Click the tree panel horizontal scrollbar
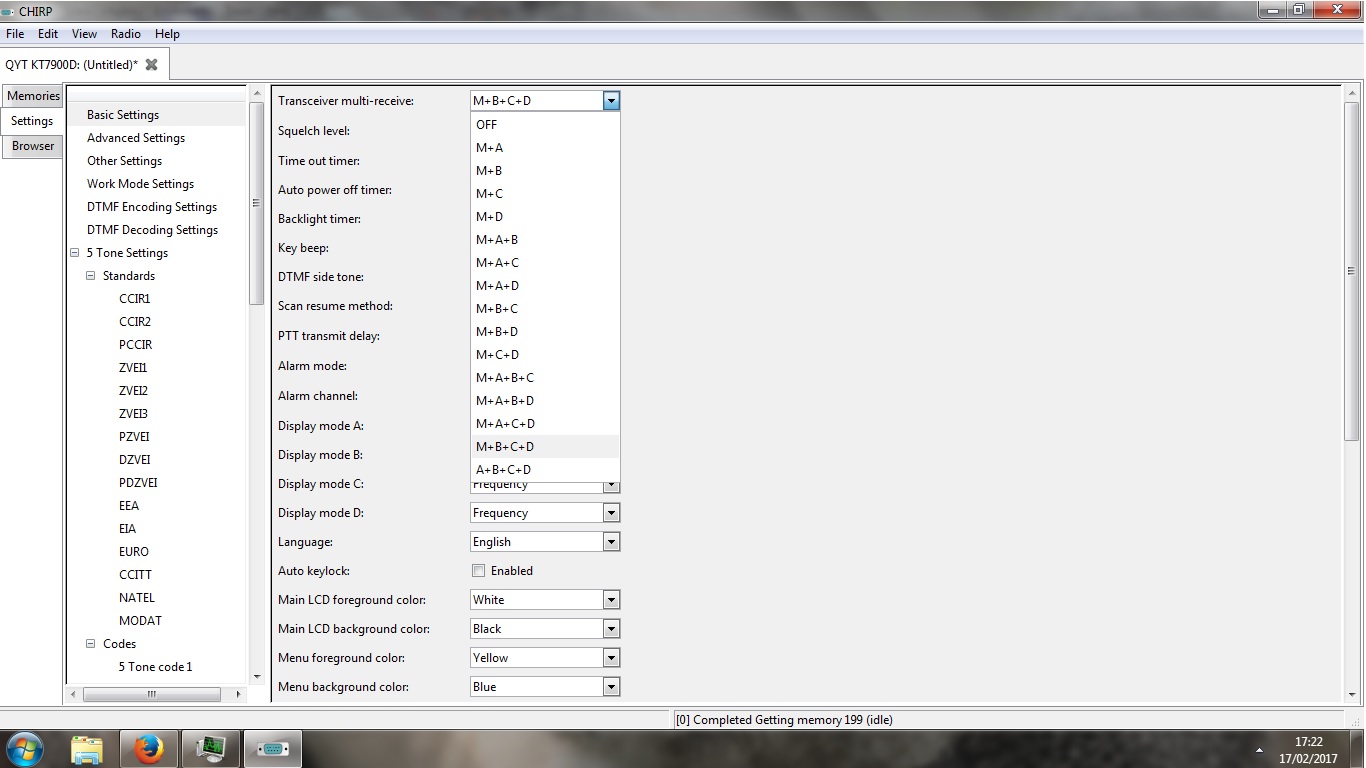 tap(152, 694)
